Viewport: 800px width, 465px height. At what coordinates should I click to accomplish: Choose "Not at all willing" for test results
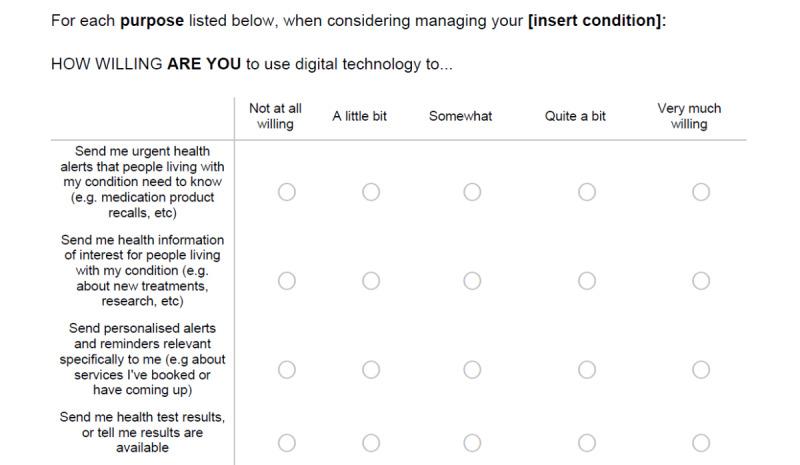tap(287, 442)
